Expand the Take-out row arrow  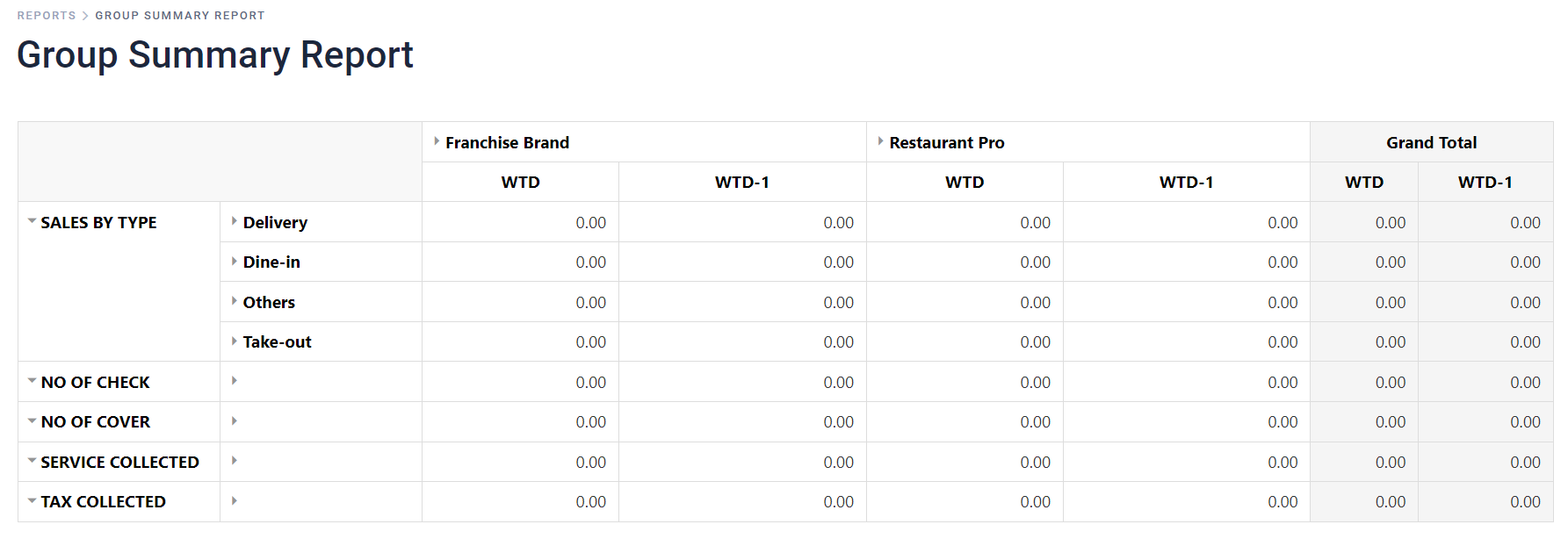(x=235, y=341)
